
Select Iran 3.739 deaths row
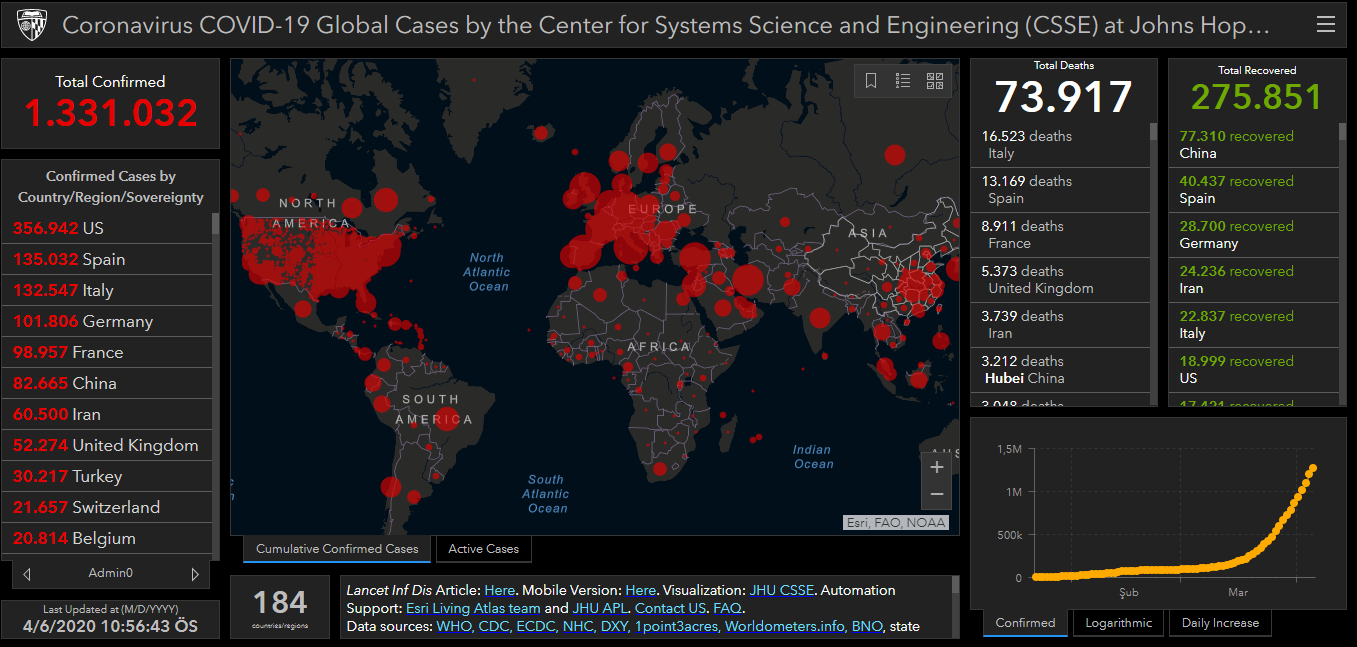pyautogui.click(x=1060, y=325)
